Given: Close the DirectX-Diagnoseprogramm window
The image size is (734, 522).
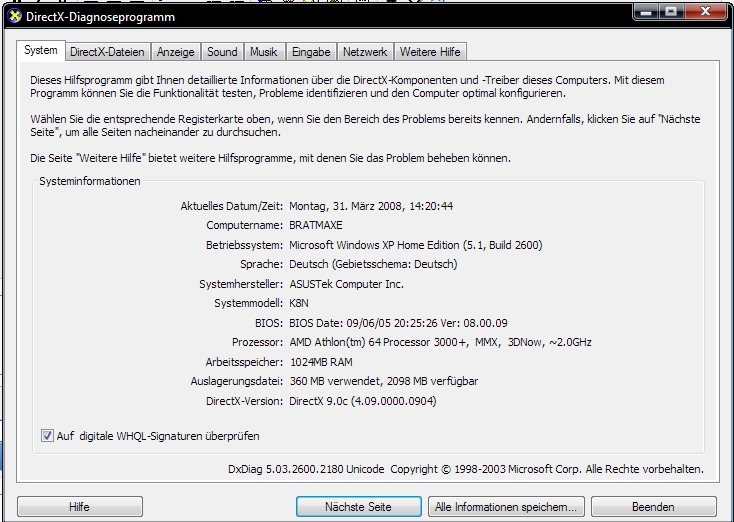Looking at the screenshot, I should pos(705,12).
